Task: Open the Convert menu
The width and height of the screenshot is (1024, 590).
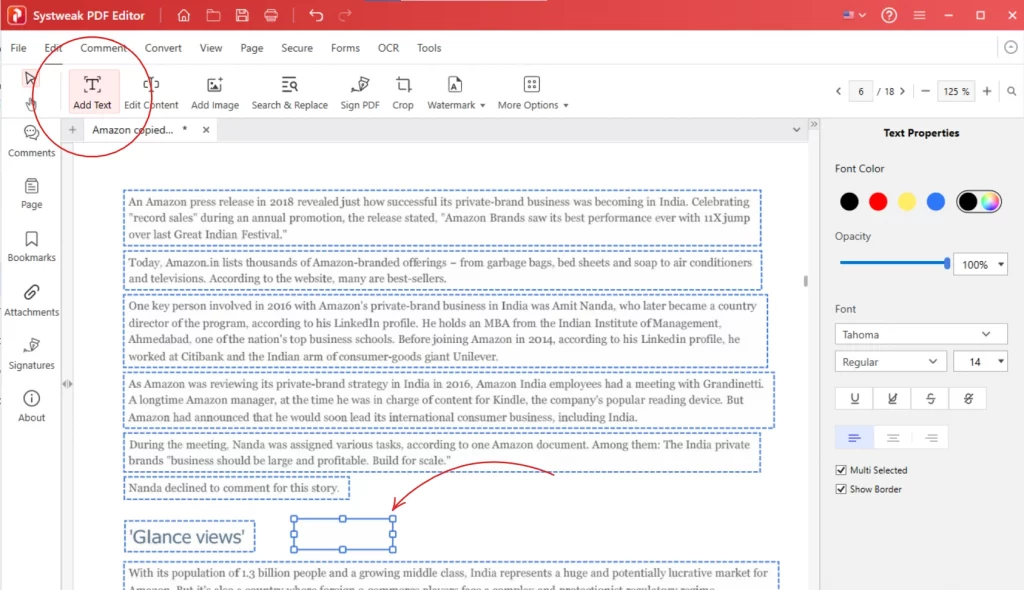Action: point(163,48)
